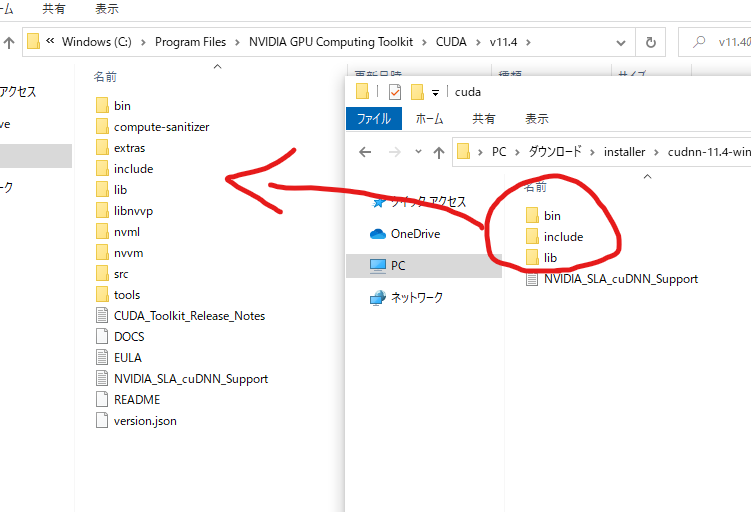
Task: Click the properties icon in cuda title bar
Action: [395, 92]
